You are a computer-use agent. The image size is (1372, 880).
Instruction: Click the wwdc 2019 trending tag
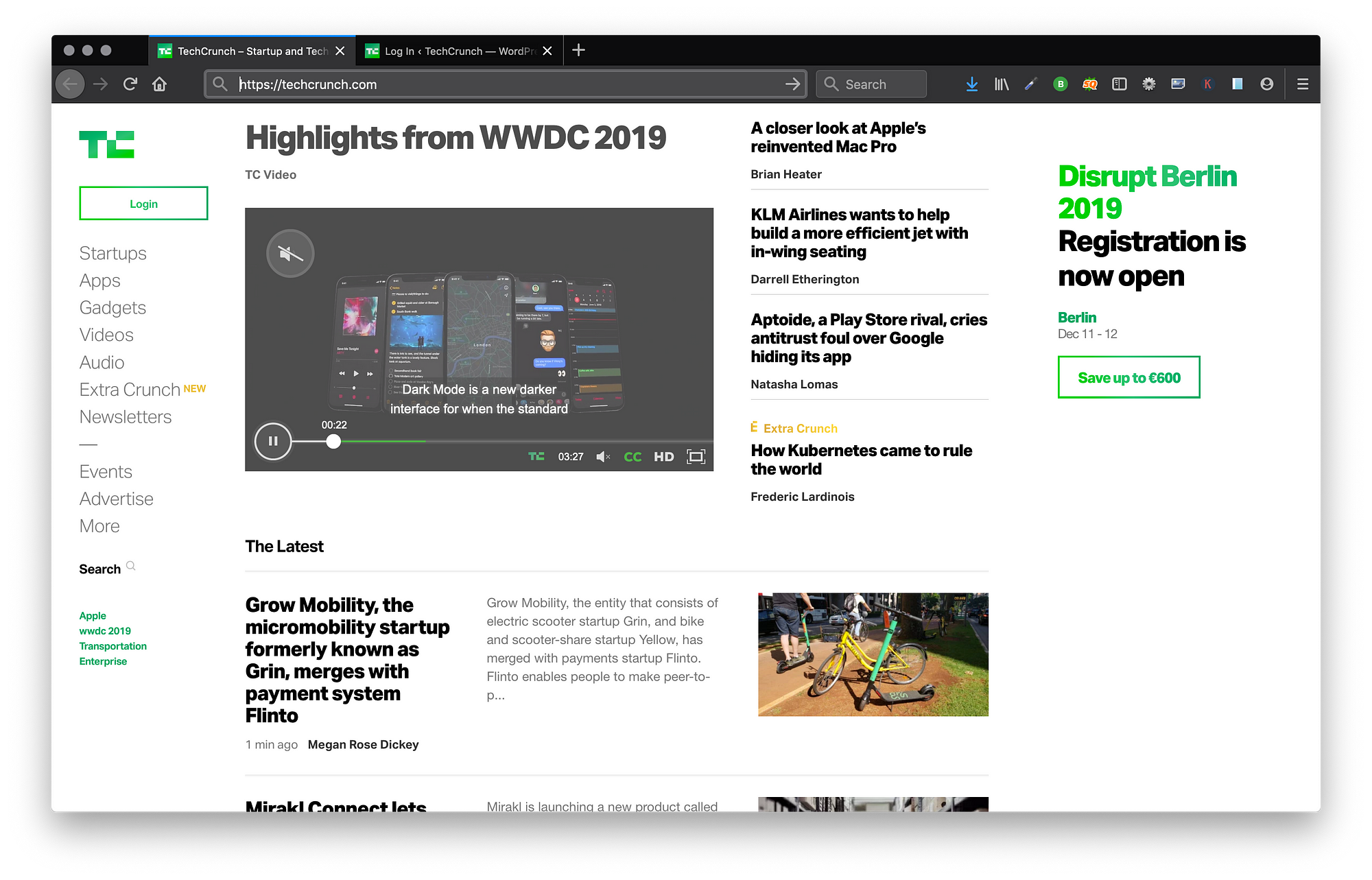pos(104,630)
